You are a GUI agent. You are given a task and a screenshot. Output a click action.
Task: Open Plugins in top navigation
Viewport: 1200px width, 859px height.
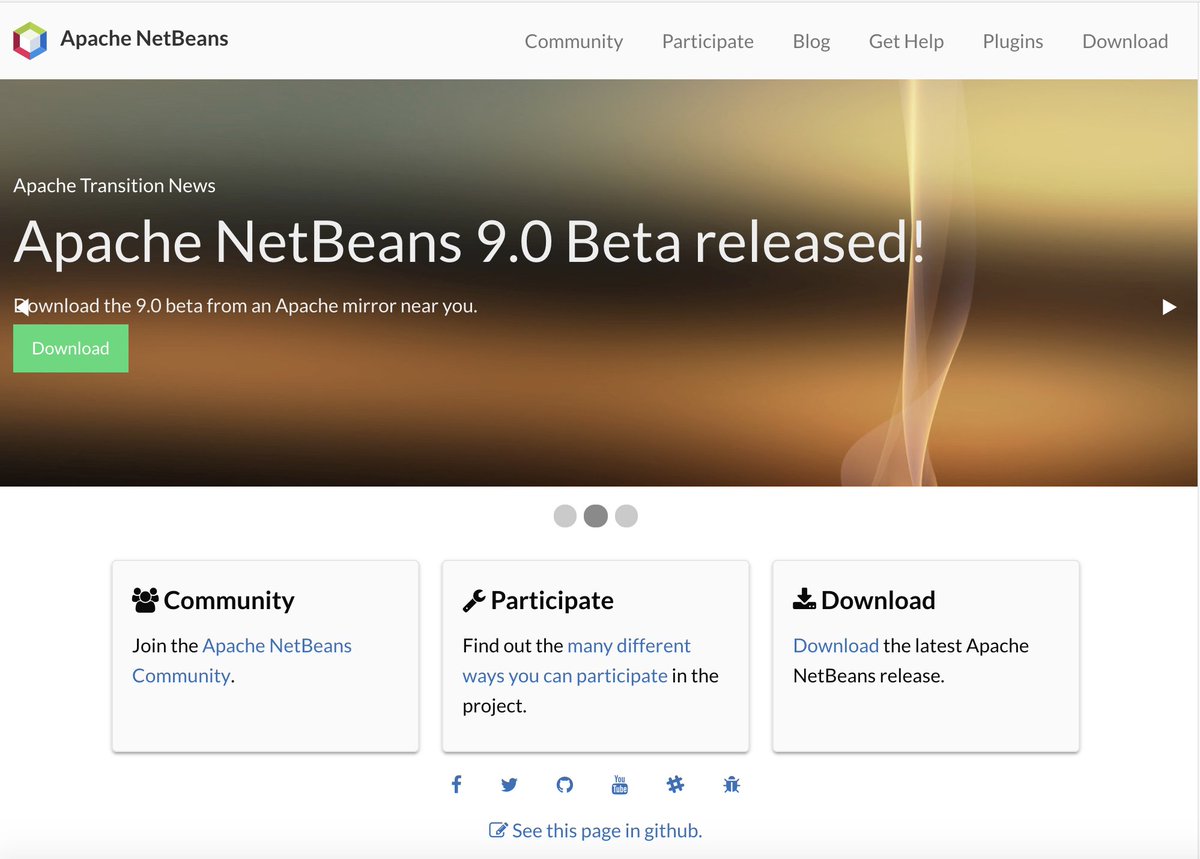[1013, 41]
